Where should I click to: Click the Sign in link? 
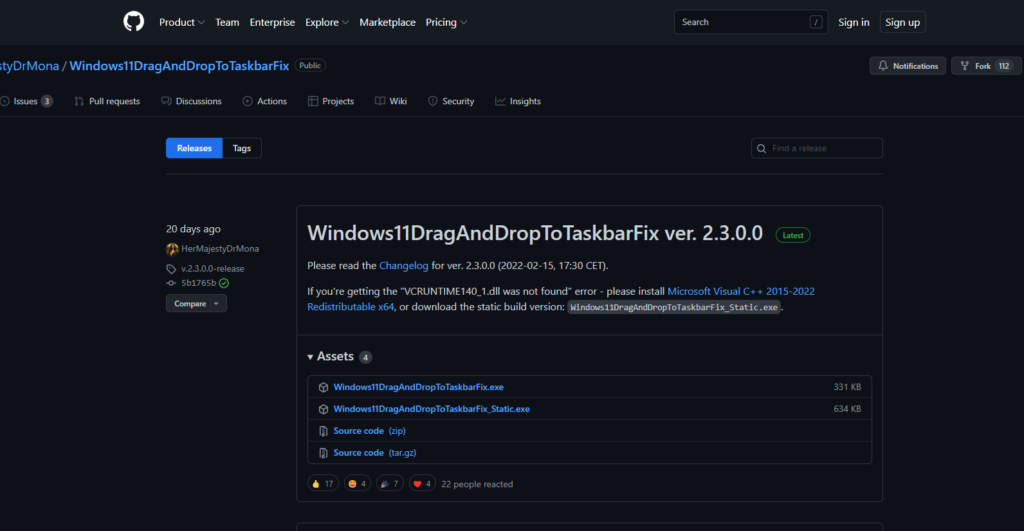854,22
